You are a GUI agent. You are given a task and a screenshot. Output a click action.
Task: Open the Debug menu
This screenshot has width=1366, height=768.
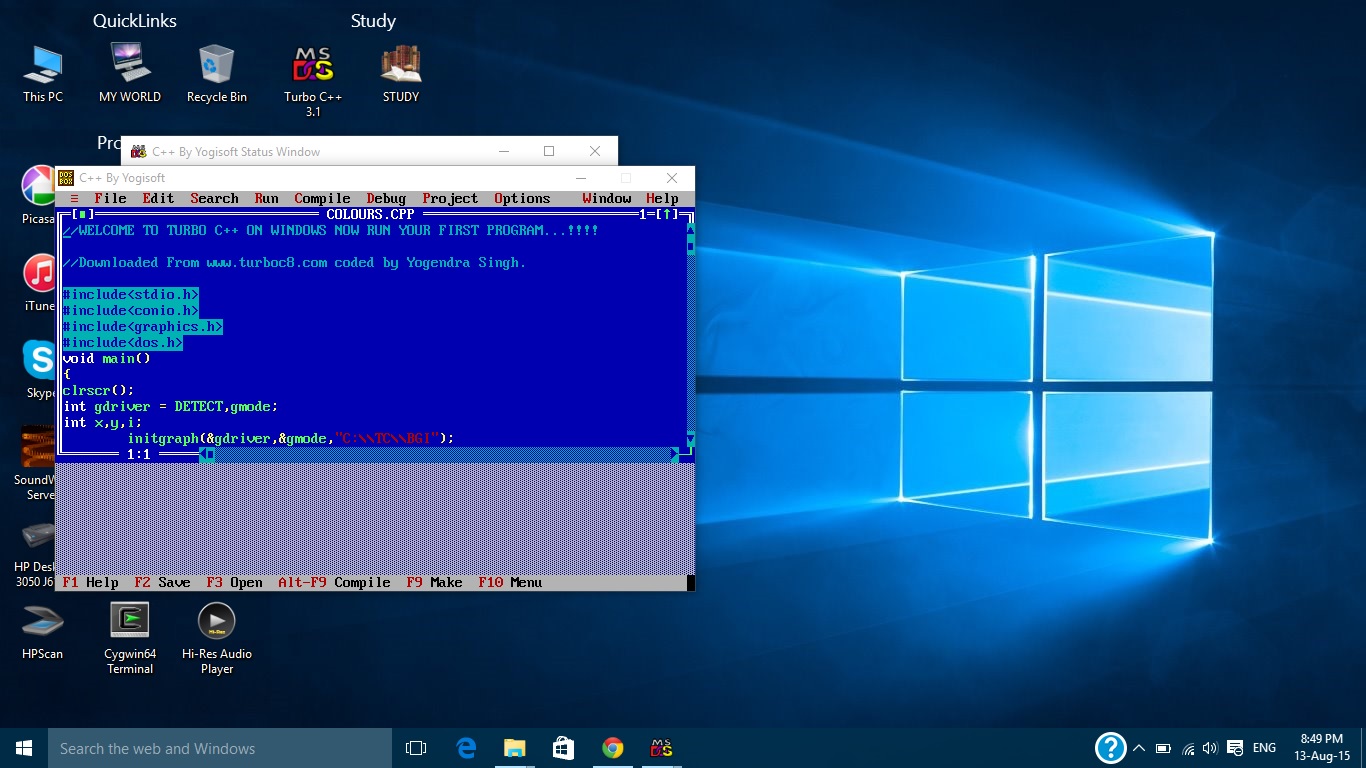386,198
